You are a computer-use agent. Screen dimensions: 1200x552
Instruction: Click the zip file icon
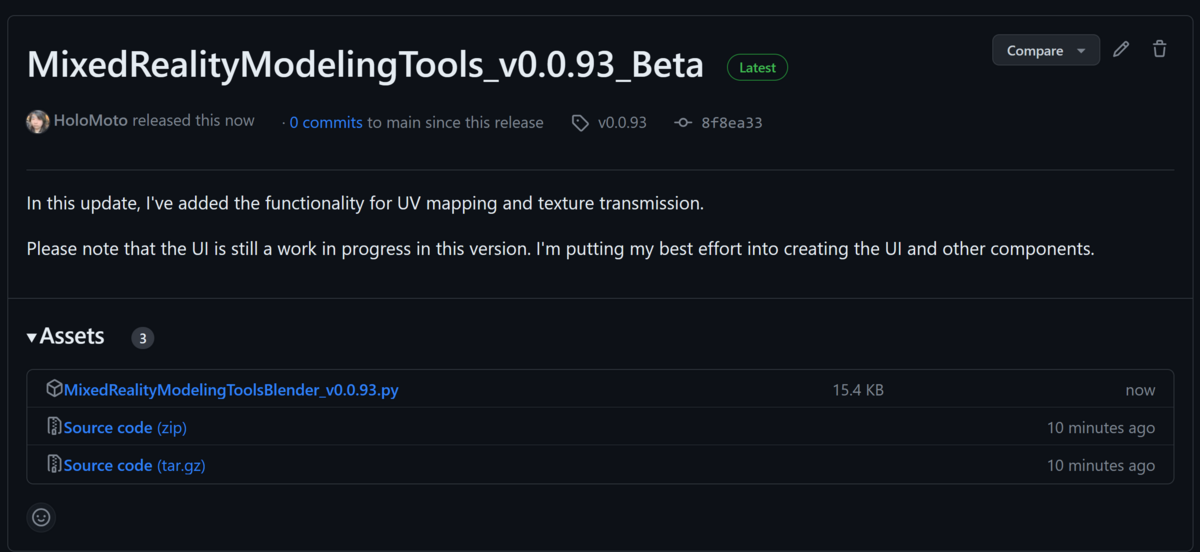pyautogui.click(x=54, y=427)
